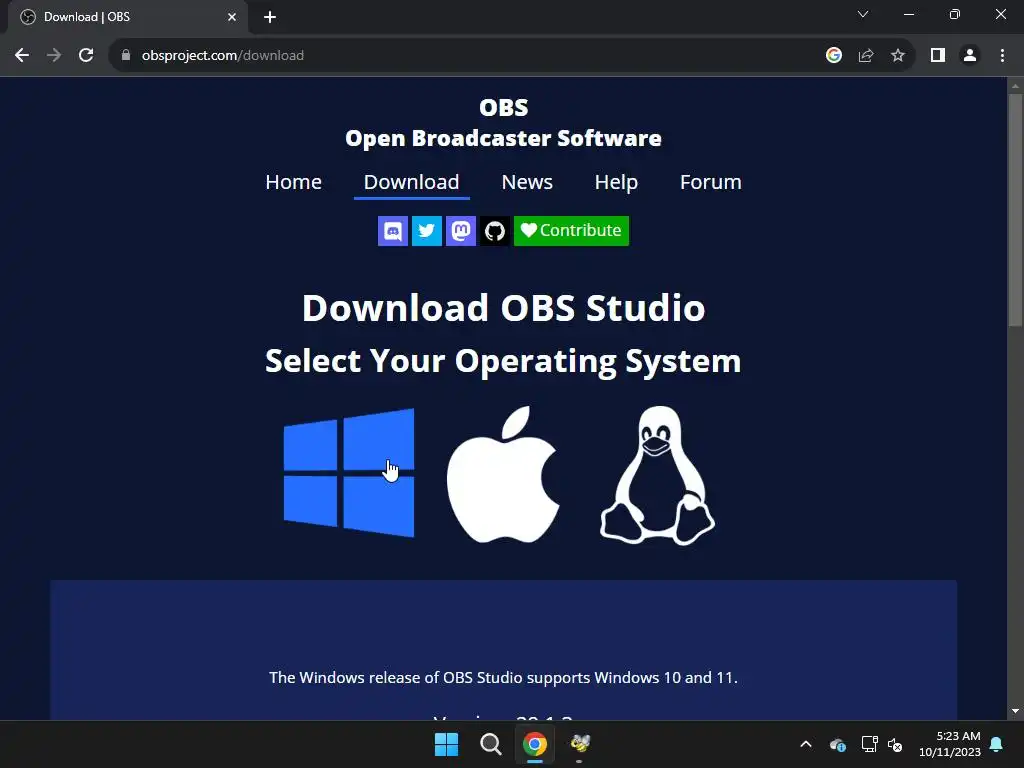Open Windows taskbar search
Viewport: 1024px width, 768px height.
[x=490, y=744]
